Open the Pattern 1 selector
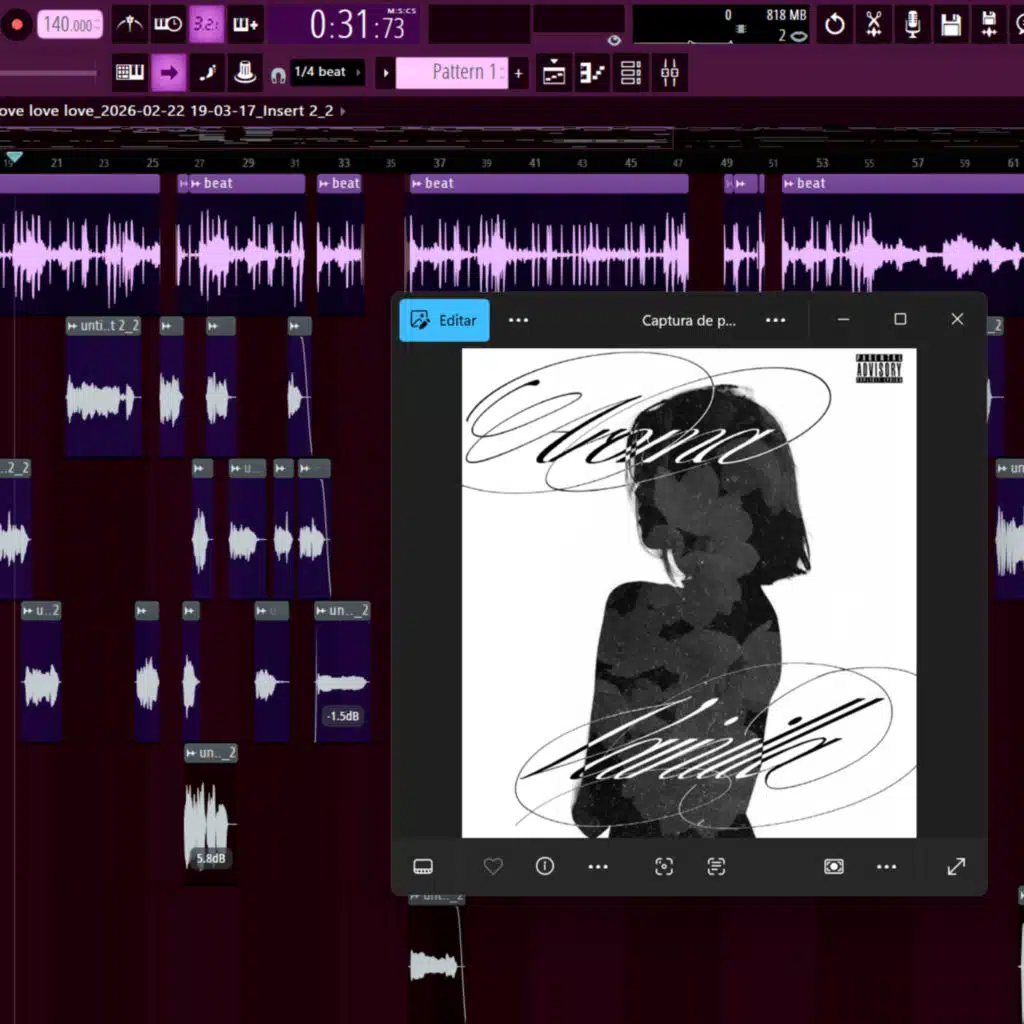 pos(452,73)
